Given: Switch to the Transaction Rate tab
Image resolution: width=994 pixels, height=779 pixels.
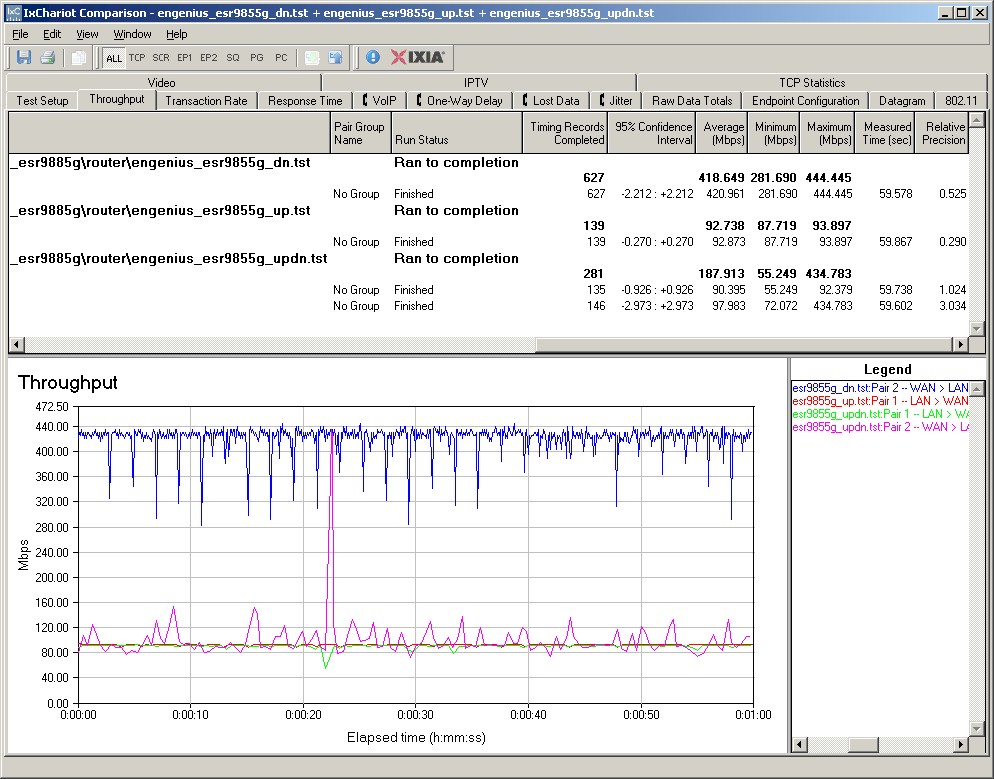Looking at the screenshot, I should 206,101.
